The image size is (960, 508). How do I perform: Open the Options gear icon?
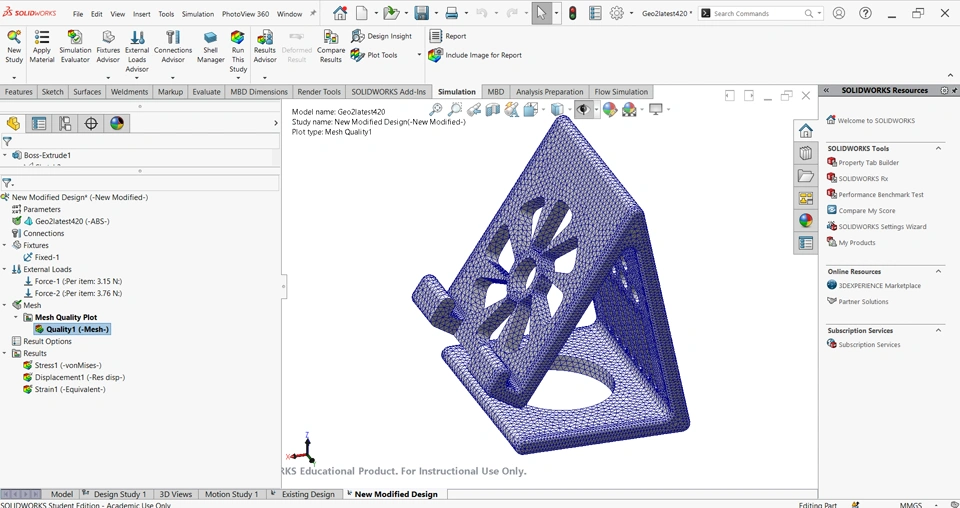point(617,13)
